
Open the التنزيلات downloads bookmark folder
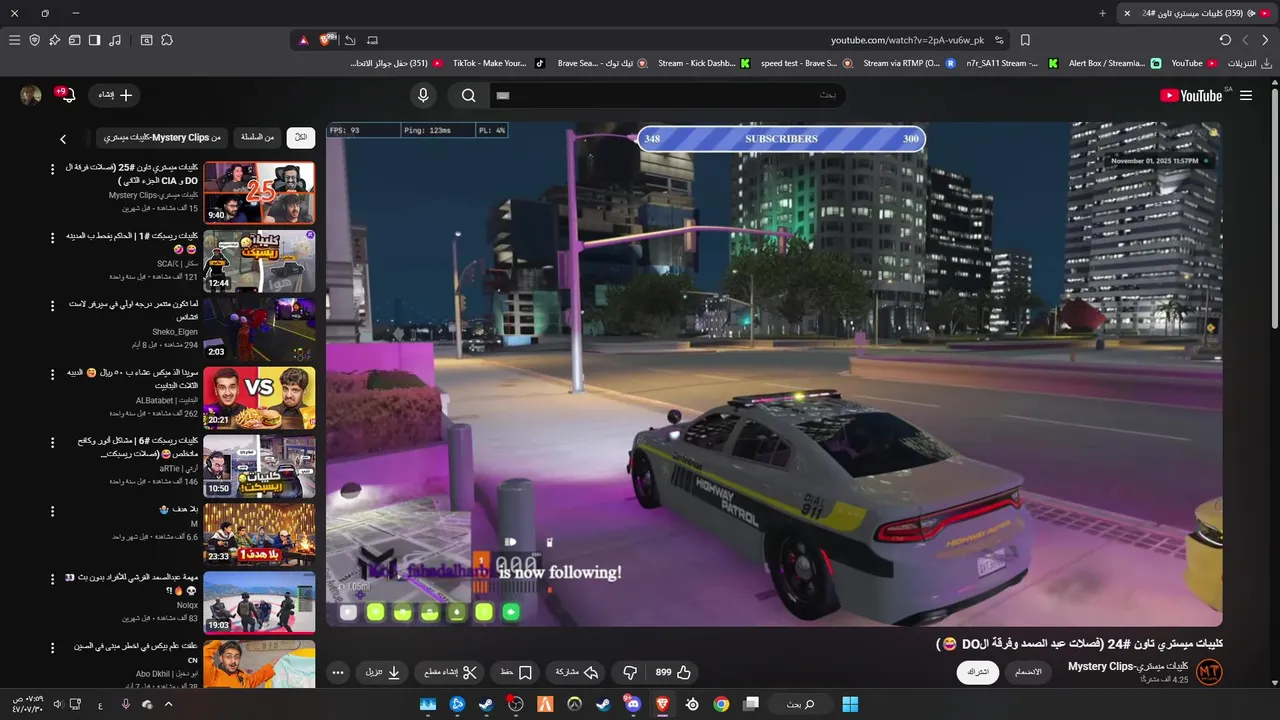point(1249,63)
